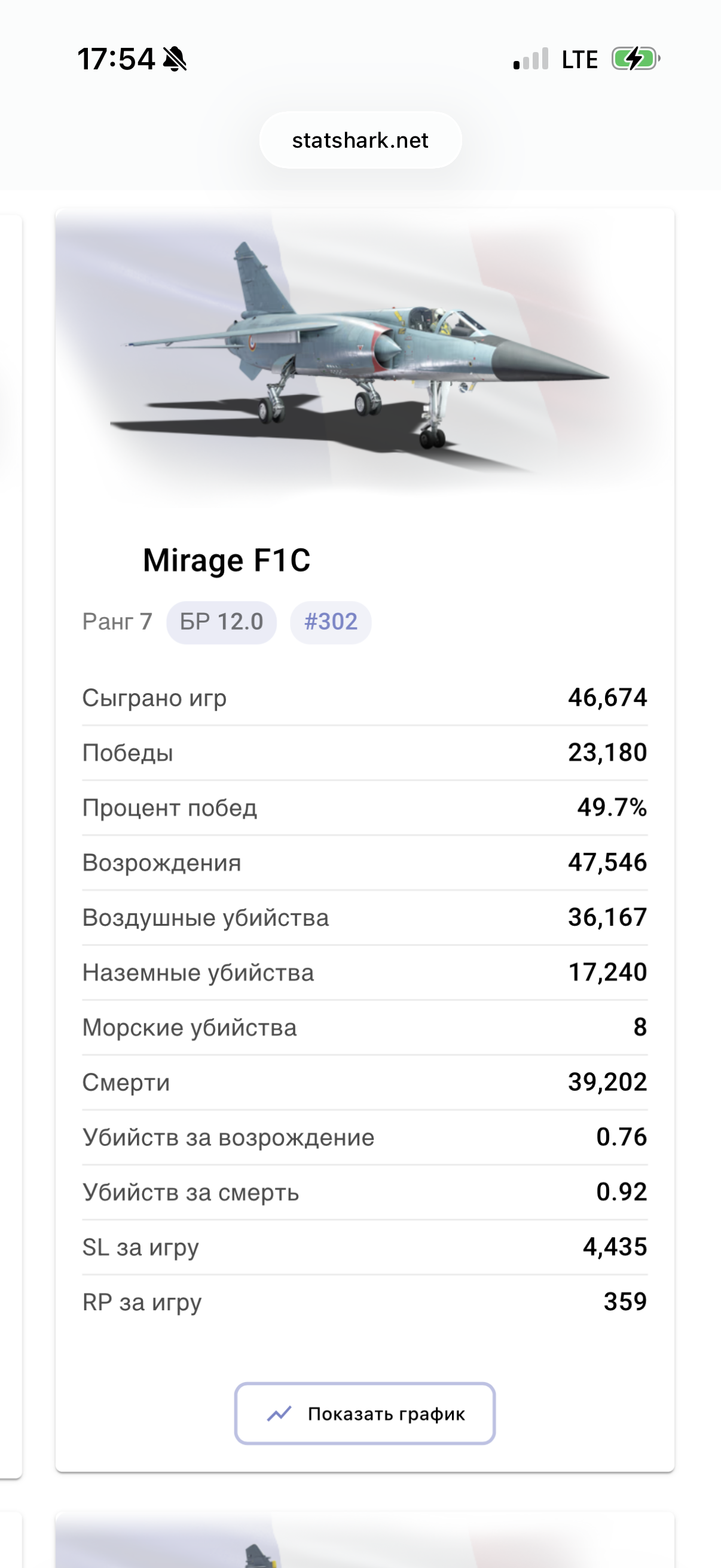Open the Показать график button
Image resolution: width=721 pixels, height=1568 pixels.
[x=365, y=1413]
